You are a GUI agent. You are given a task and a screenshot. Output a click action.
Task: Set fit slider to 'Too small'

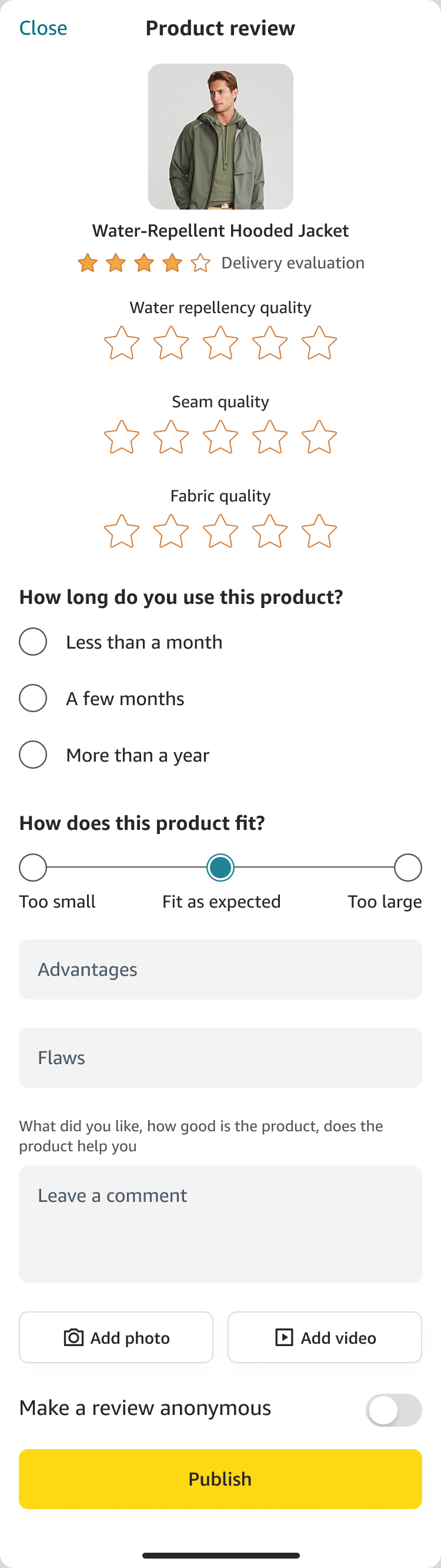click(x=33, y=868)
